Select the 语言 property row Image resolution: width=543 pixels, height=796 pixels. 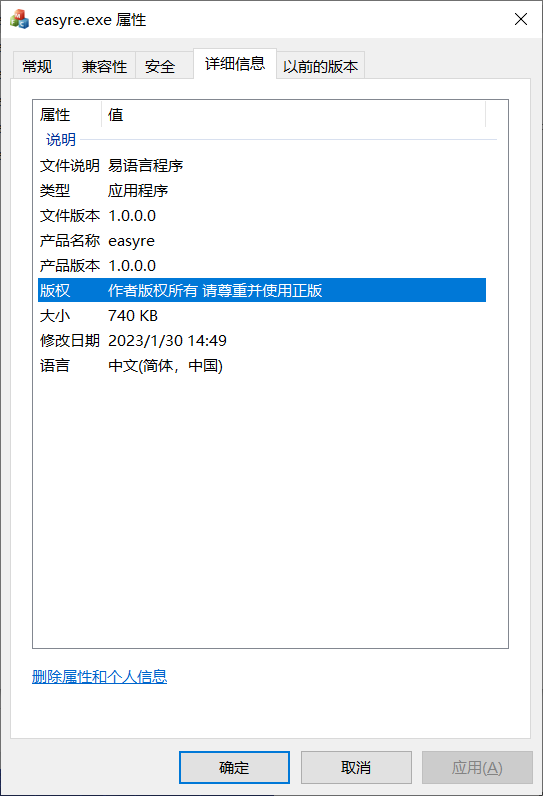point(262,366)
